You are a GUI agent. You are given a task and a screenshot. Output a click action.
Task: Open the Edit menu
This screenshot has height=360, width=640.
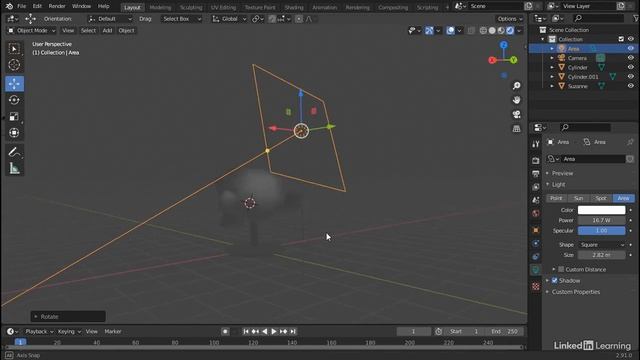(37, 6)
